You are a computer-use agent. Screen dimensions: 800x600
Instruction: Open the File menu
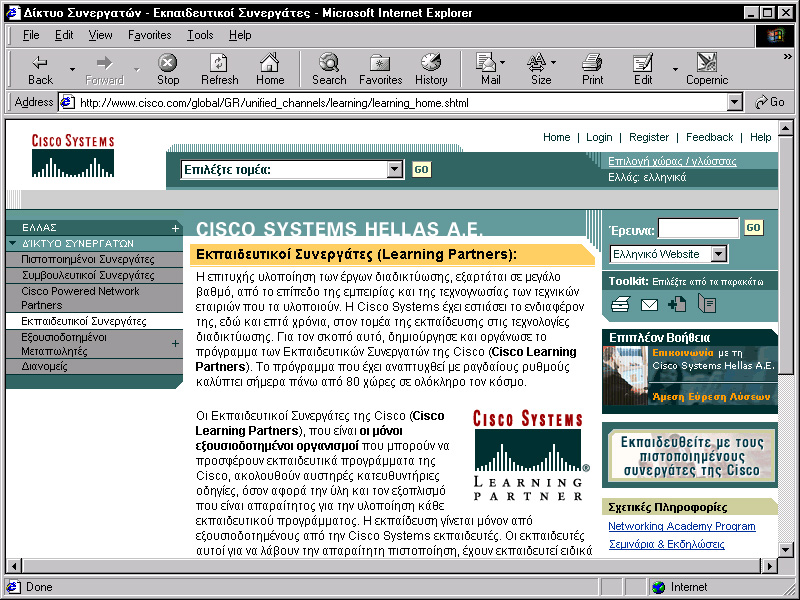pos(31,35)
